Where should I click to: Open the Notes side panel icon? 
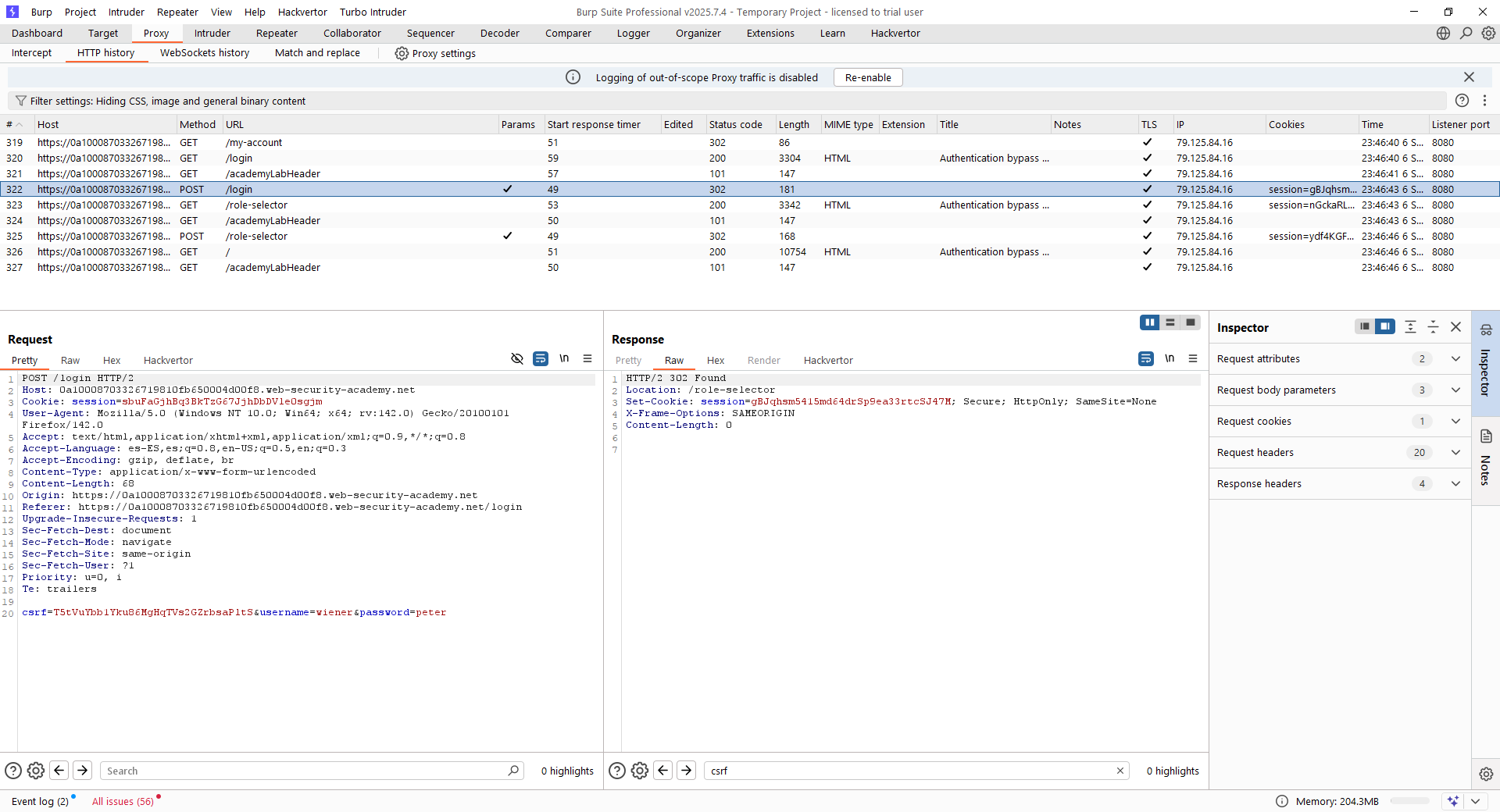[x=1486, y=436]
